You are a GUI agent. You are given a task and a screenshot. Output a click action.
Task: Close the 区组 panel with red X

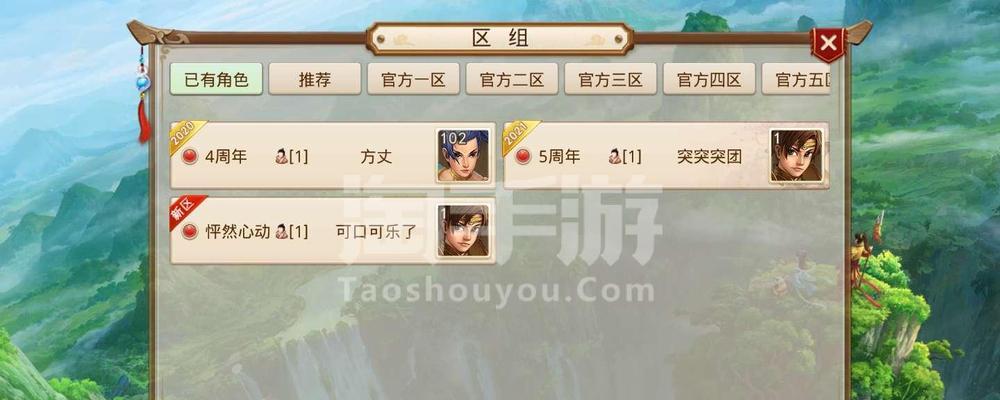(x=828, y=43)
